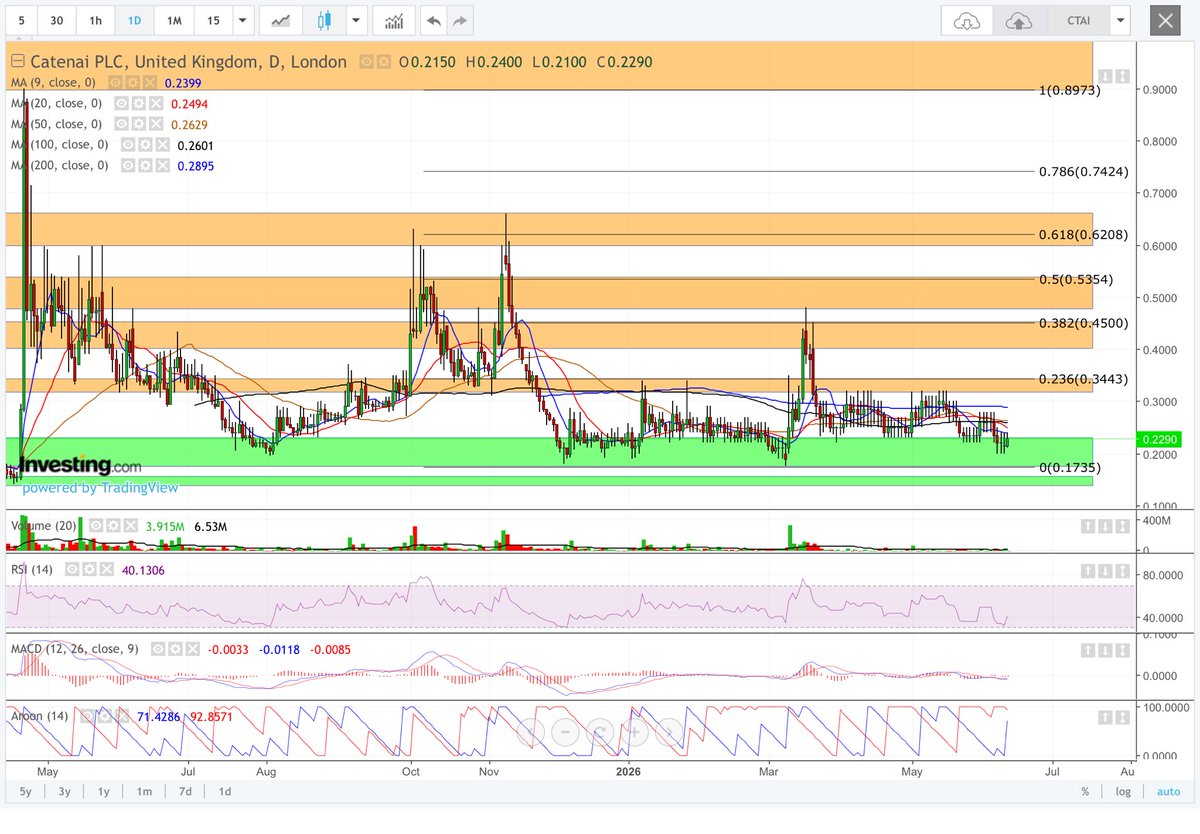Toggle visibility eye for MA 20
This screenshot has height=834, width=1200.
[120, 103]
